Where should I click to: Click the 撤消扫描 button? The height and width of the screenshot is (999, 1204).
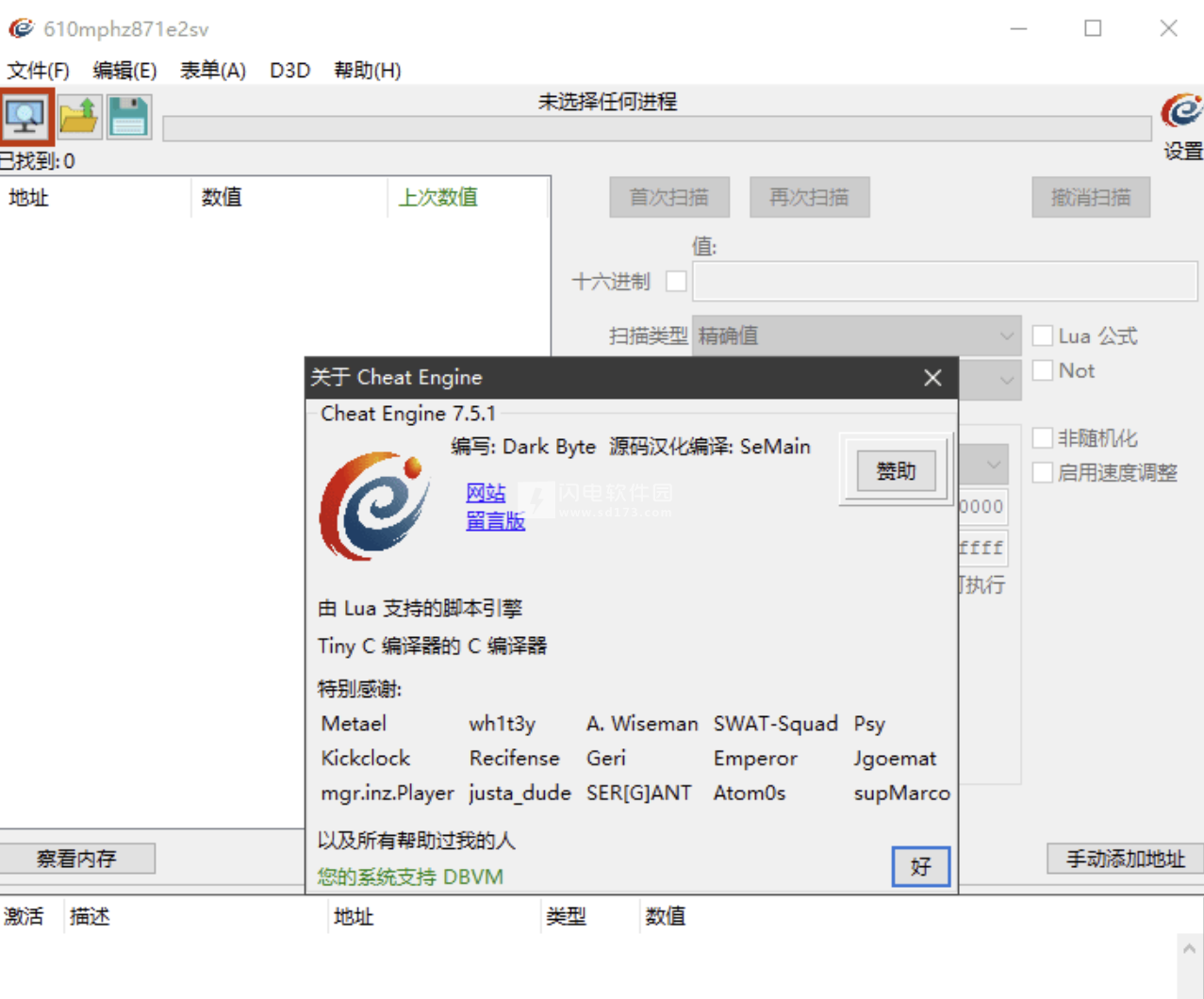click(x=1091, y=197)
